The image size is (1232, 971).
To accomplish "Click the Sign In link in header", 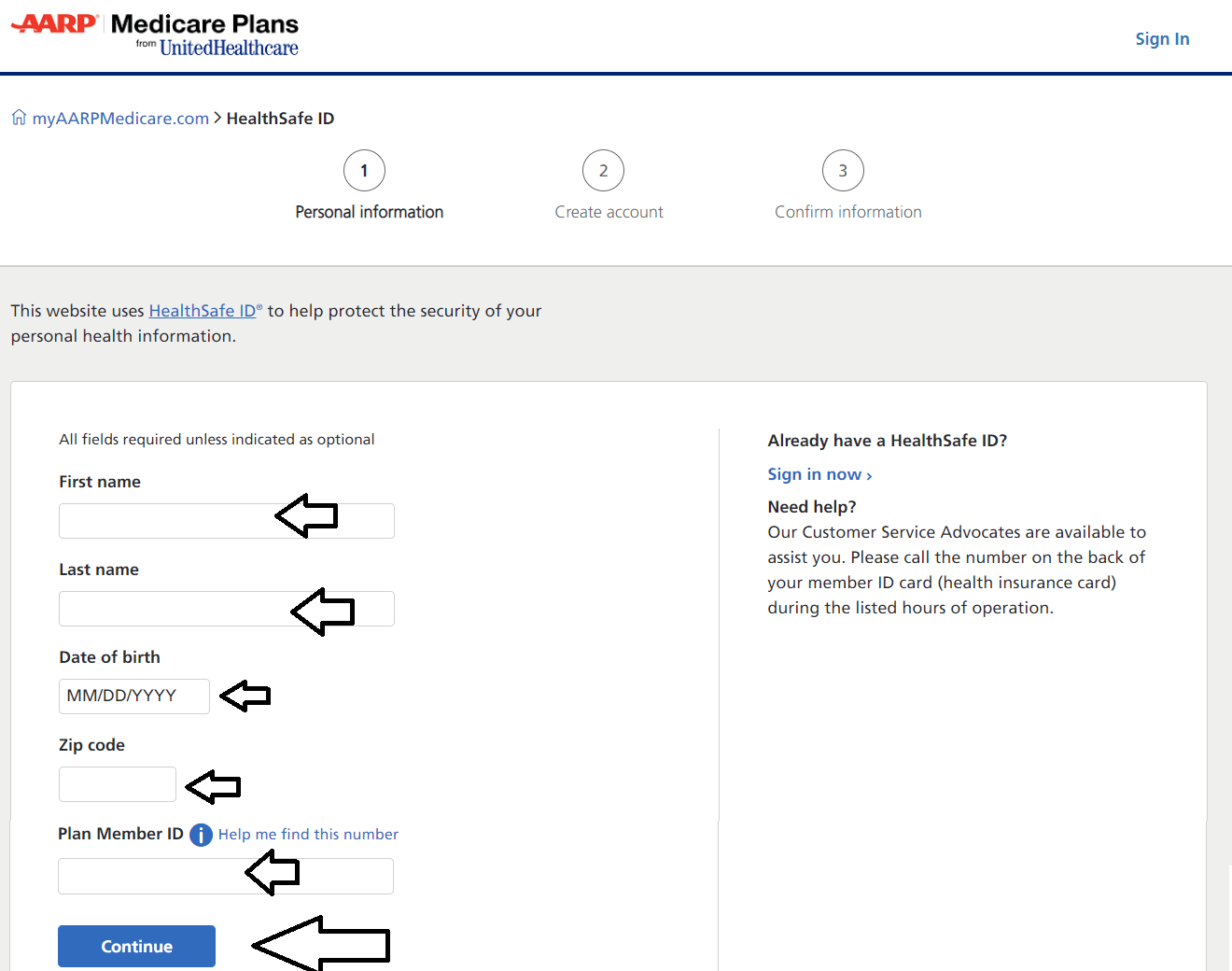I will click(x=1162, y=38).
